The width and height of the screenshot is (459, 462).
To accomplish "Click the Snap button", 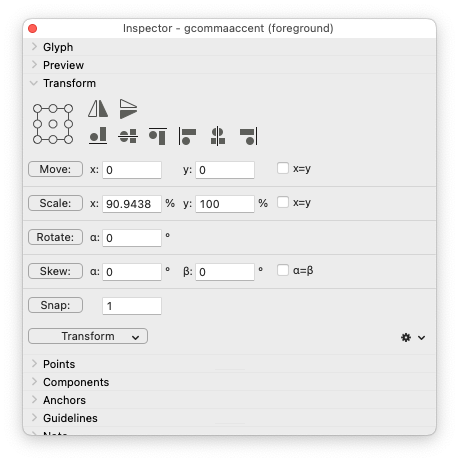I will pyautogui.click(x=55, y=305).
